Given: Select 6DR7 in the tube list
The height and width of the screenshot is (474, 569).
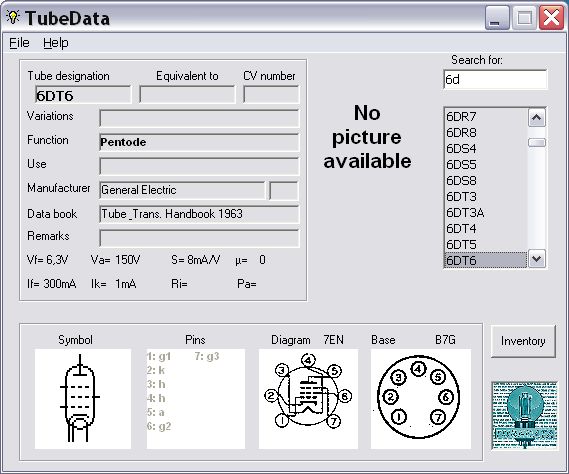Looking at the screenshot, I should coord(486,117).
